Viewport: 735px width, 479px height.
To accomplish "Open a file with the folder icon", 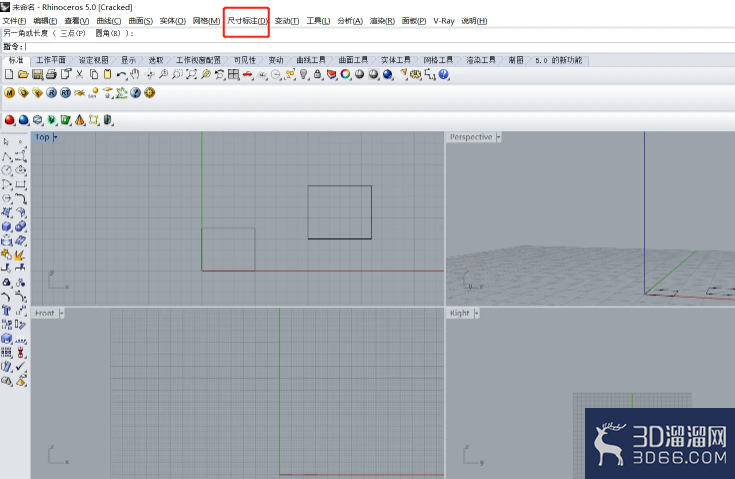I will click(23, 74).
